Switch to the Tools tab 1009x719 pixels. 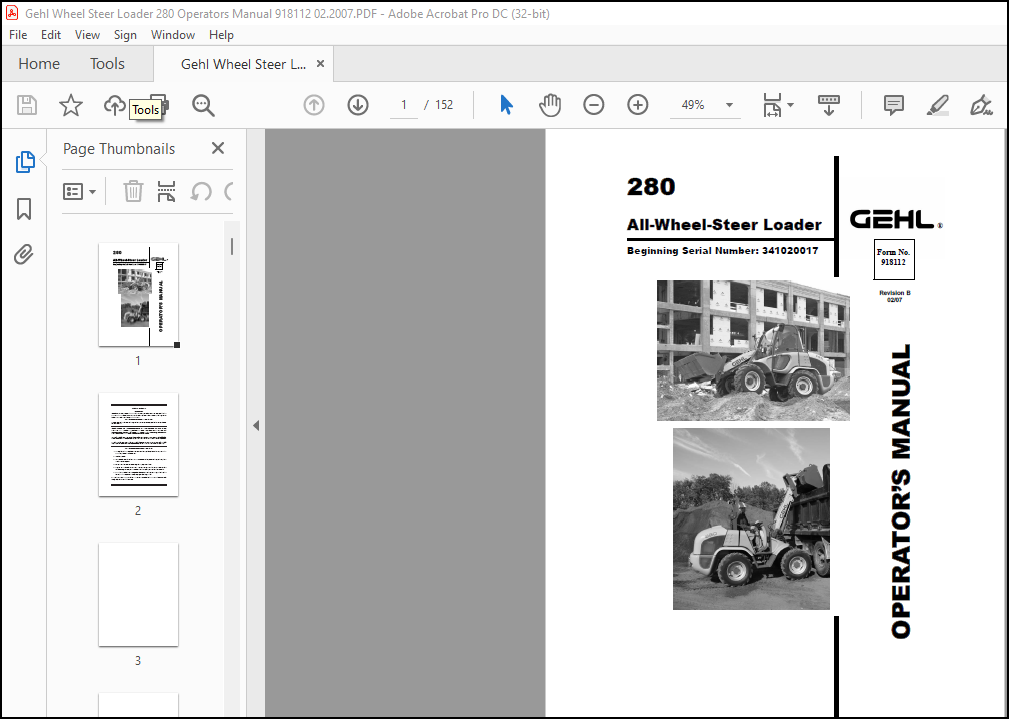click(x=107, y=64)
